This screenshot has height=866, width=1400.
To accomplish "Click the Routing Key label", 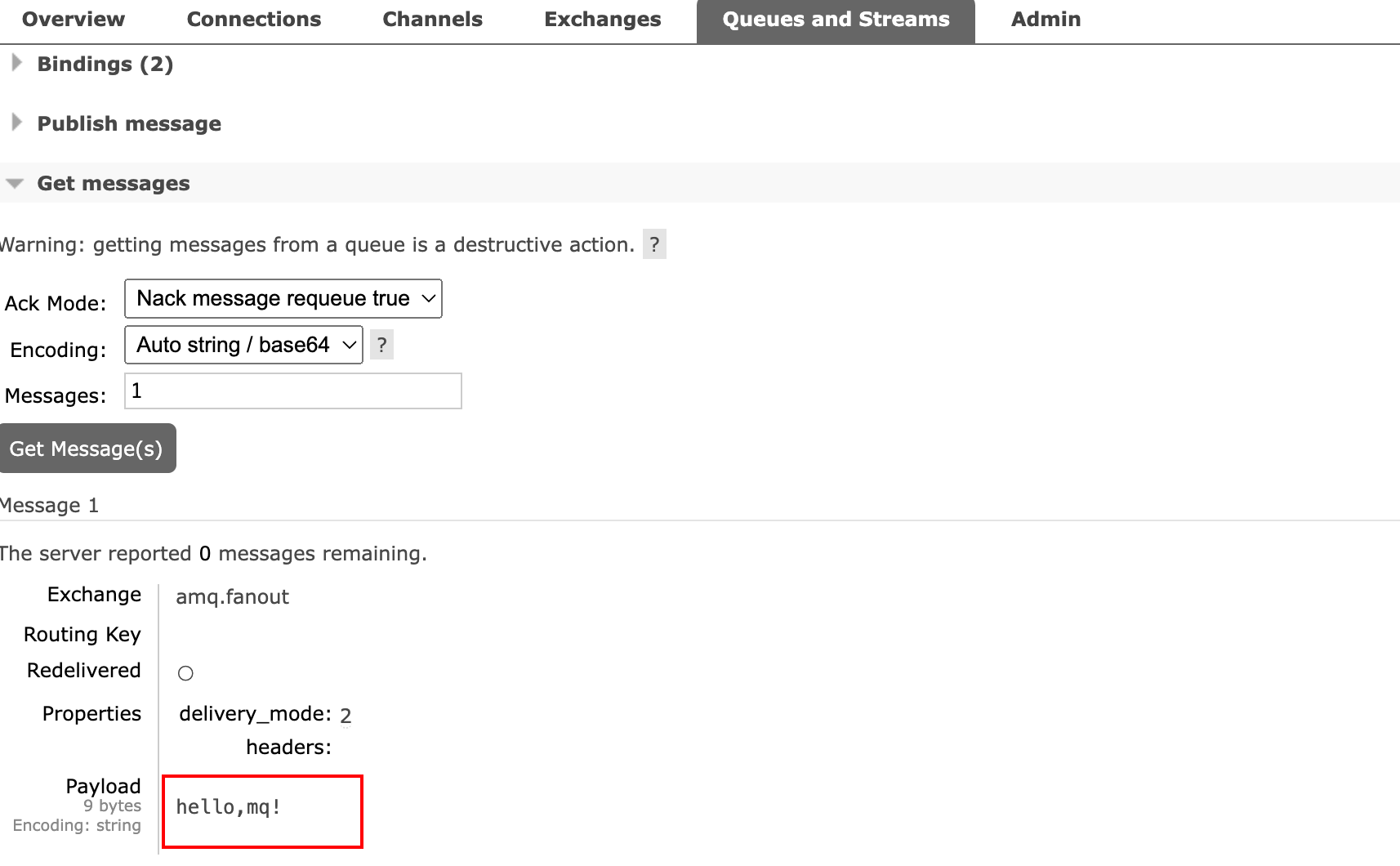I will coord(82,635).
